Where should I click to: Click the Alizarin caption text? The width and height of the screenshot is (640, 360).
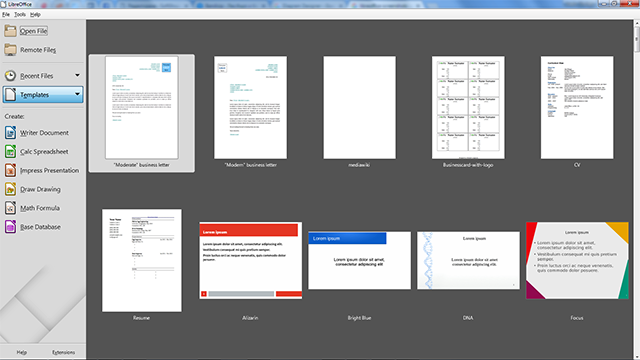pyautogui.click(x=250, y=318)
